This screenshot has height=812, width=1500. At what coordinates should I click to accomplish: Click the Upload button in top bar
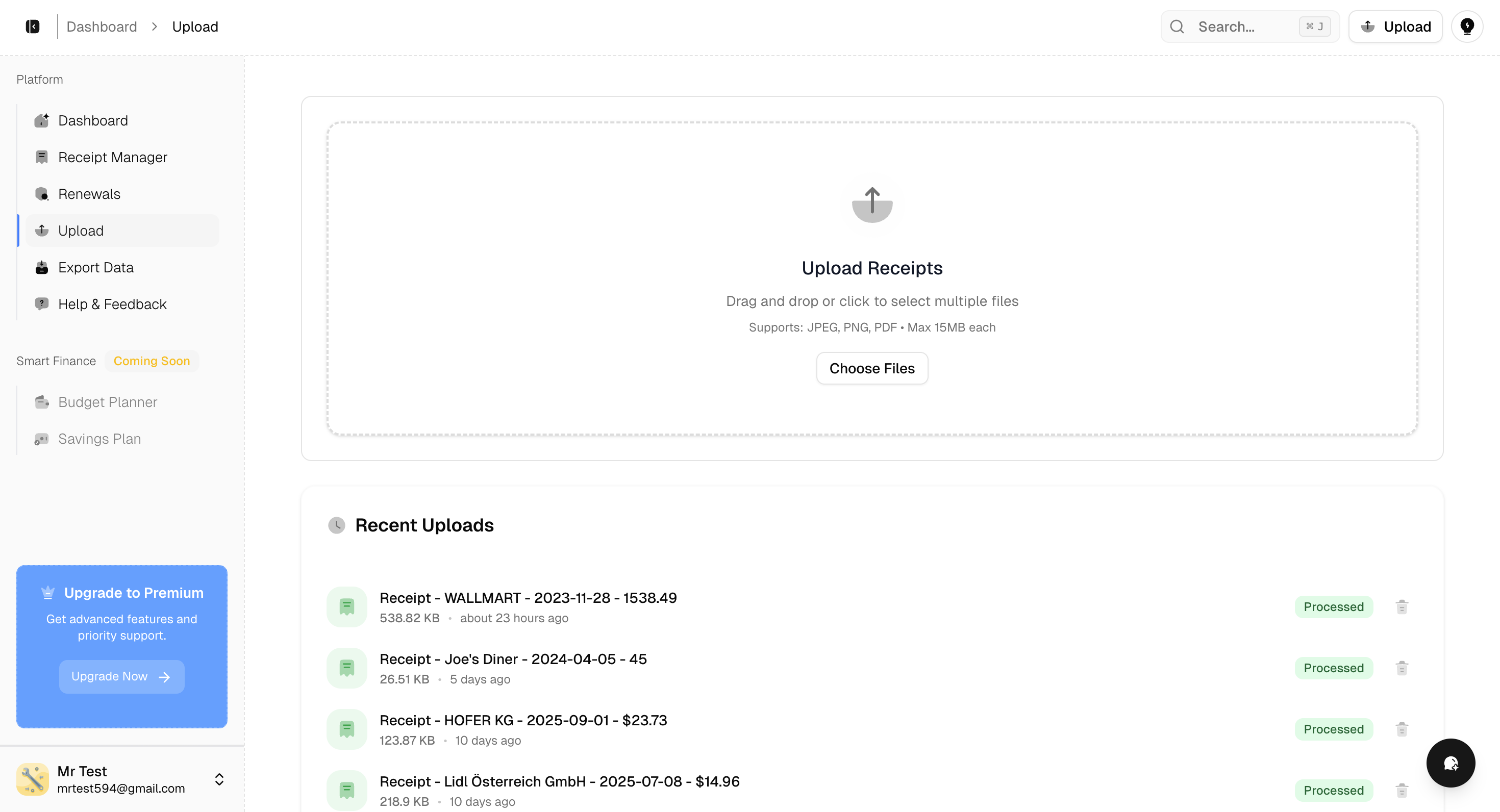(1395, 26)
